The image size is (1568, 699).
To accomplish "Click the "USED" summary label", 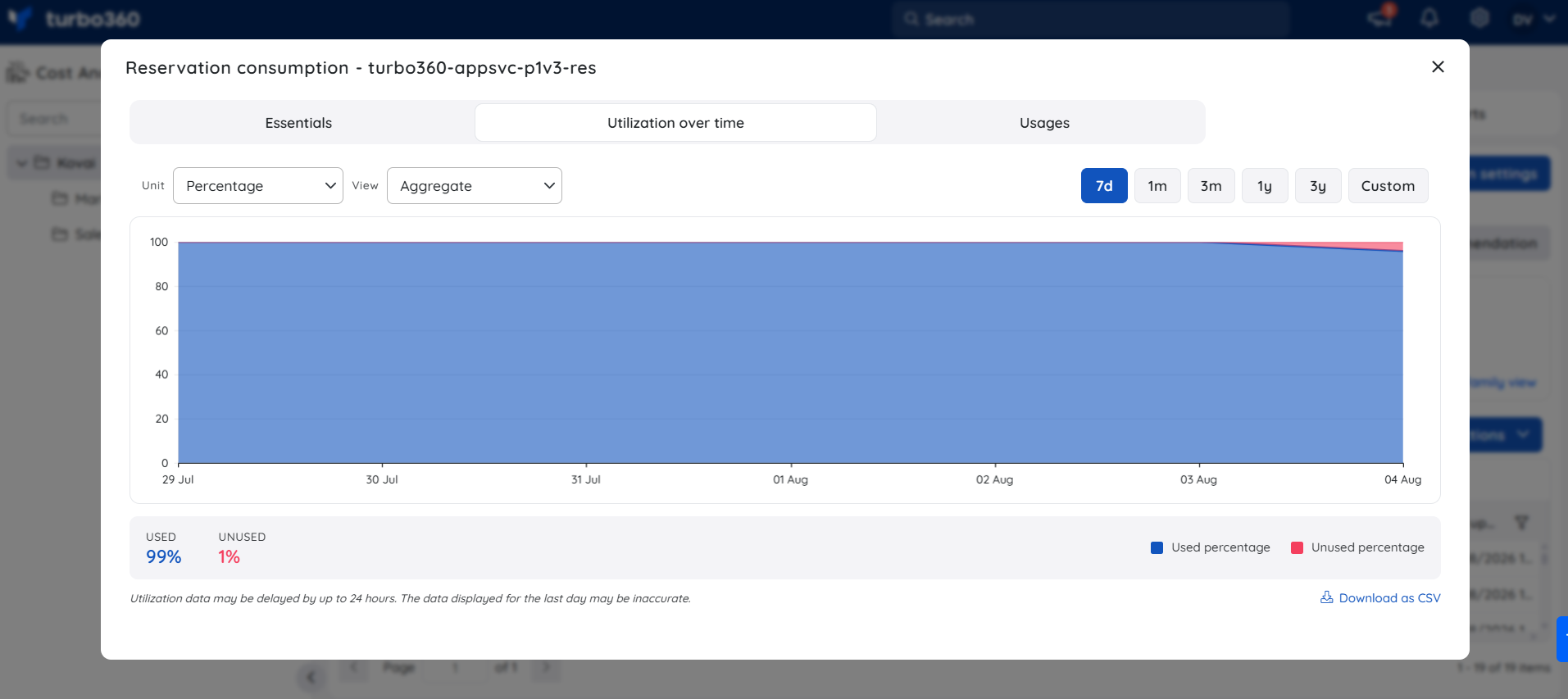I will [x=161, y=537].
